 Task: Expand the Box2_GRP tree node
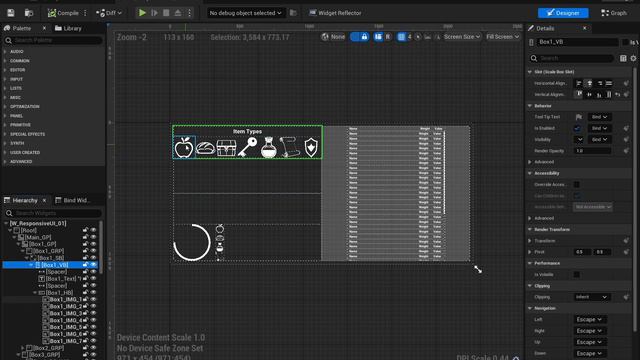point(22,348)
